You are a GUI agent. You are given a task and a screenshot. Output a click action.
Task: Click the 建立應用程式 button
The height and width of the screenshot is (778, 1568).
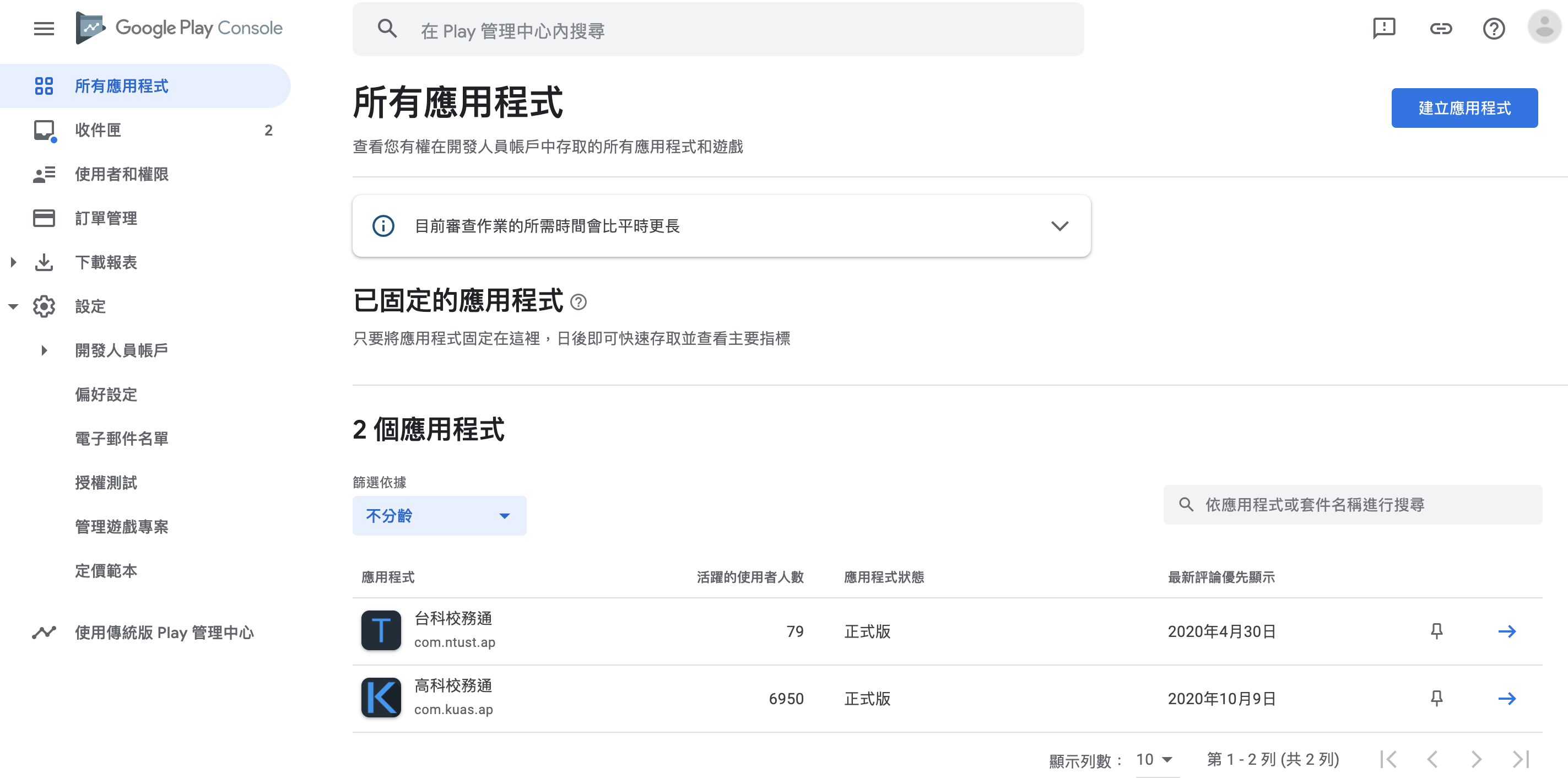click(1464, 109)
